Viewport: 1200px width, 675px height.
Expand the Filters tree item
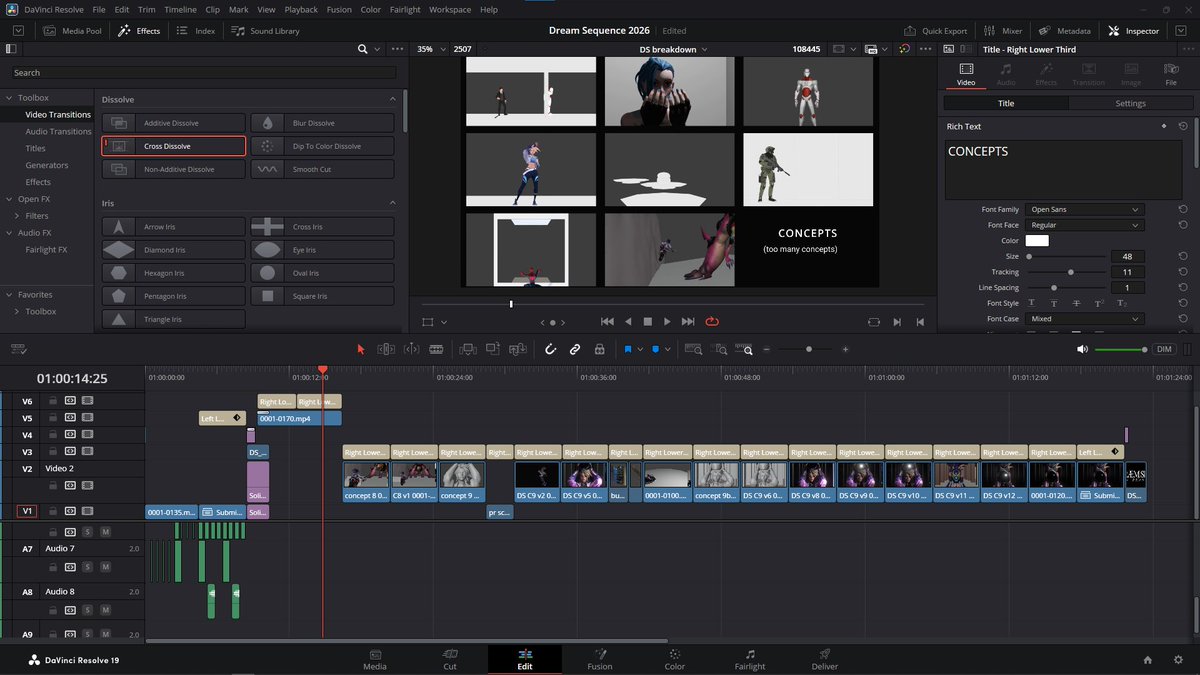(x=17, y=216)
